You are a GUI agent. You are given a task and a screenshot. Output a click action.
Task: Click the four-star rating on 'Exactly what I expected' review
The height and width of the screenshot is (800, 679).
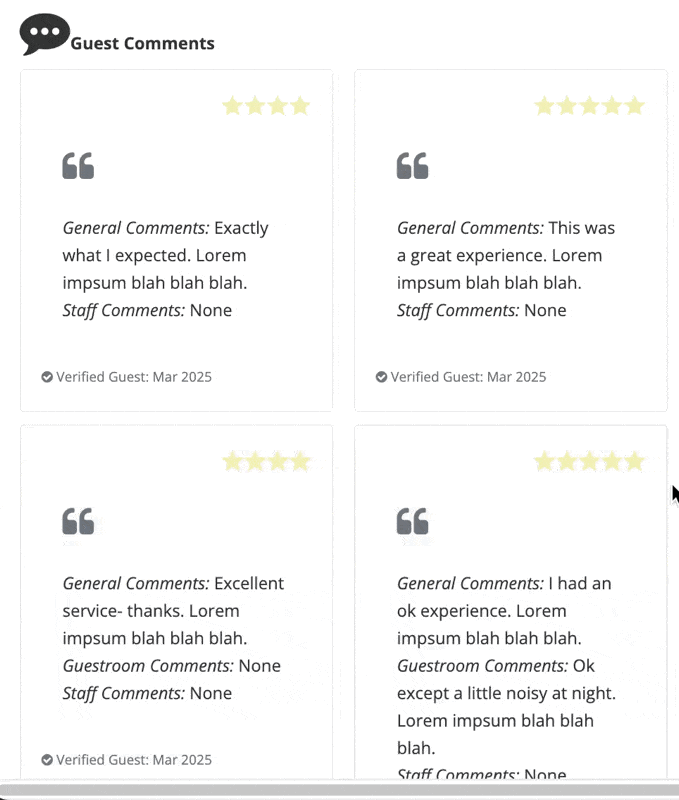pyautogui.click(x=266, y=106)
